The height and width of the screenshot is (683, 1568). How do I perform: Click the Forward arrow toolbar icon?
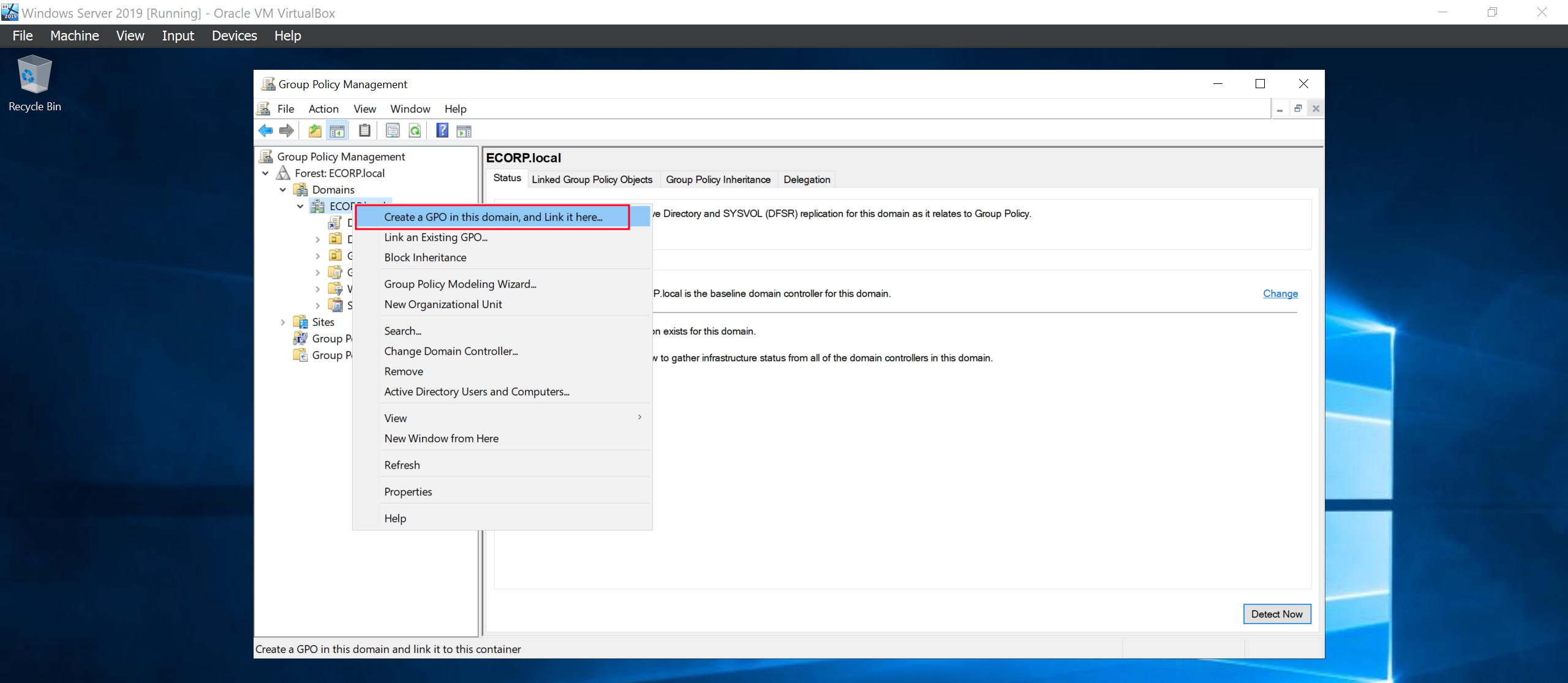click(287, 130)
